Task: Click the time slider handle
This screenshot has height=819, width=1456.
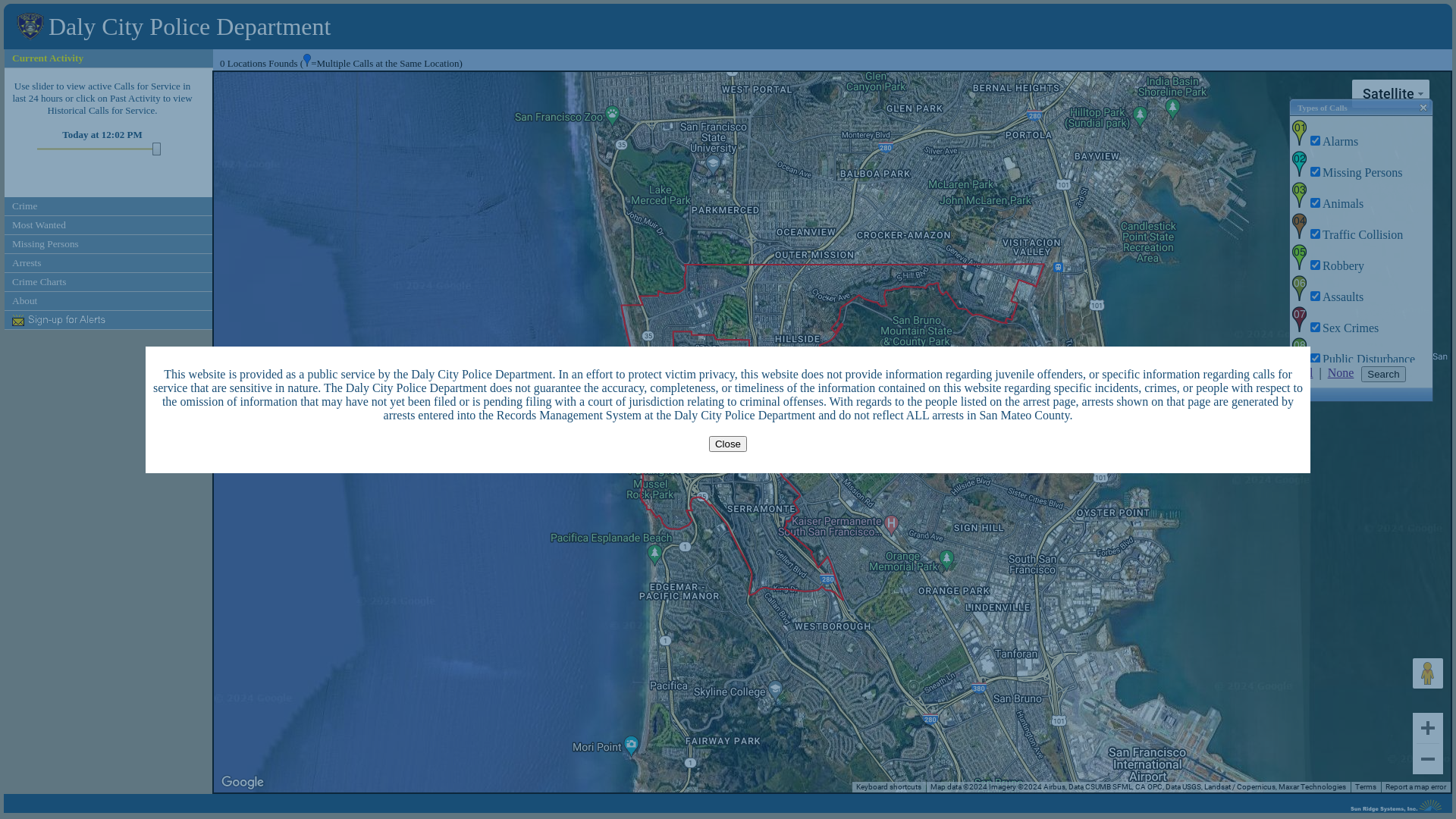Action: [x=156, y=149]
